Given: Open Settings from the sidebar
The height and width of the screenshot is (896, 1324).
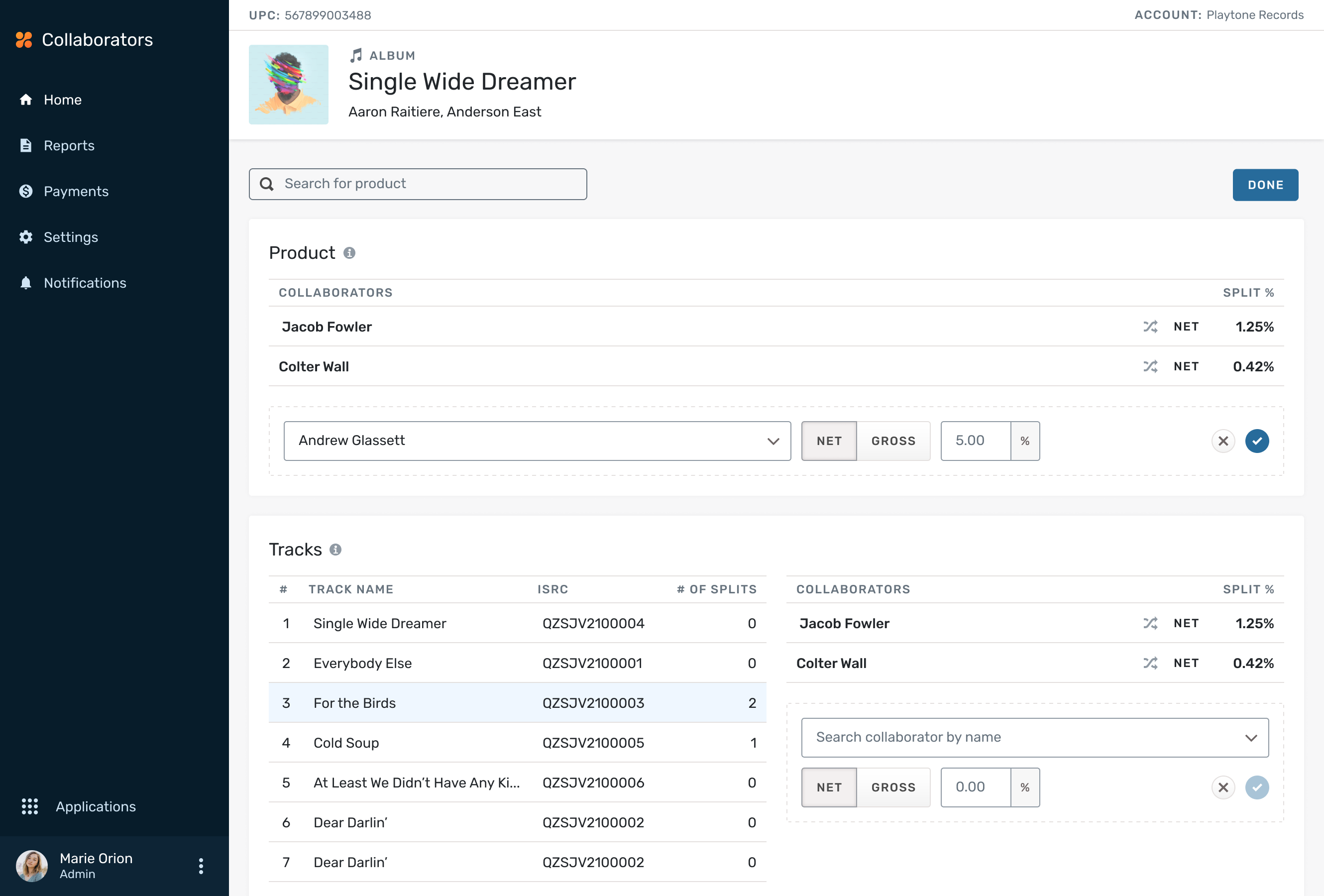Looking at the screenshot, I should 71,236.
